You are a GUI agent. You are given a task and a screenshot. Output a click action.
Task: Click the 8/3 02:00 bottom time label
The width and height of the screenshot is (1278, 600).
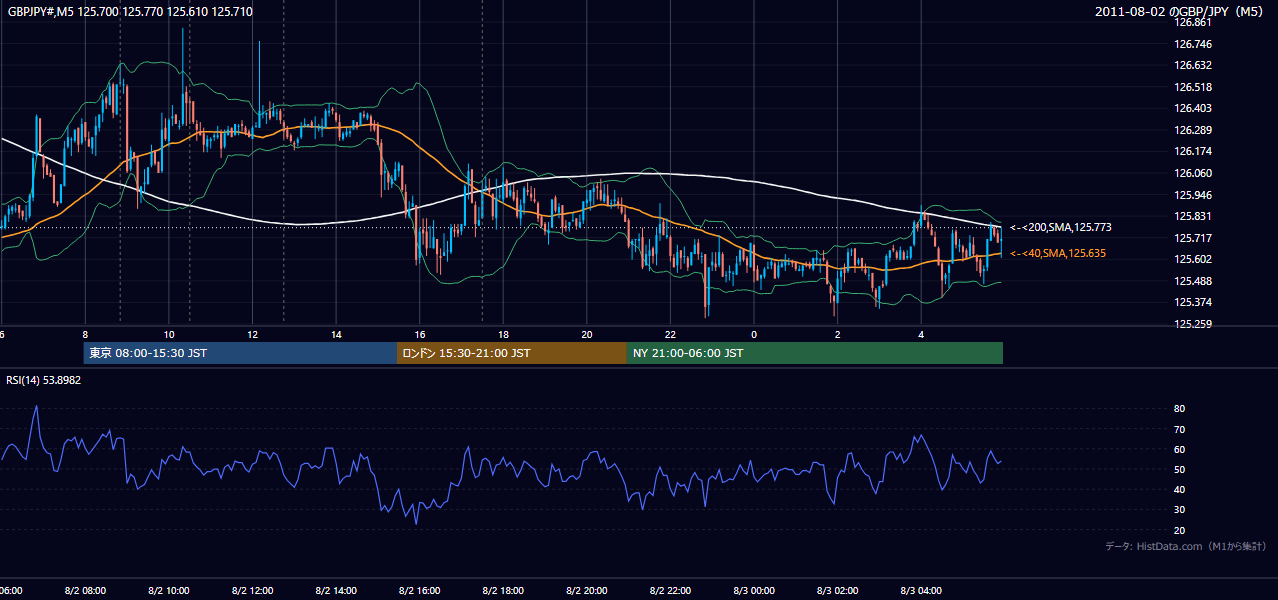pos(838,591)
